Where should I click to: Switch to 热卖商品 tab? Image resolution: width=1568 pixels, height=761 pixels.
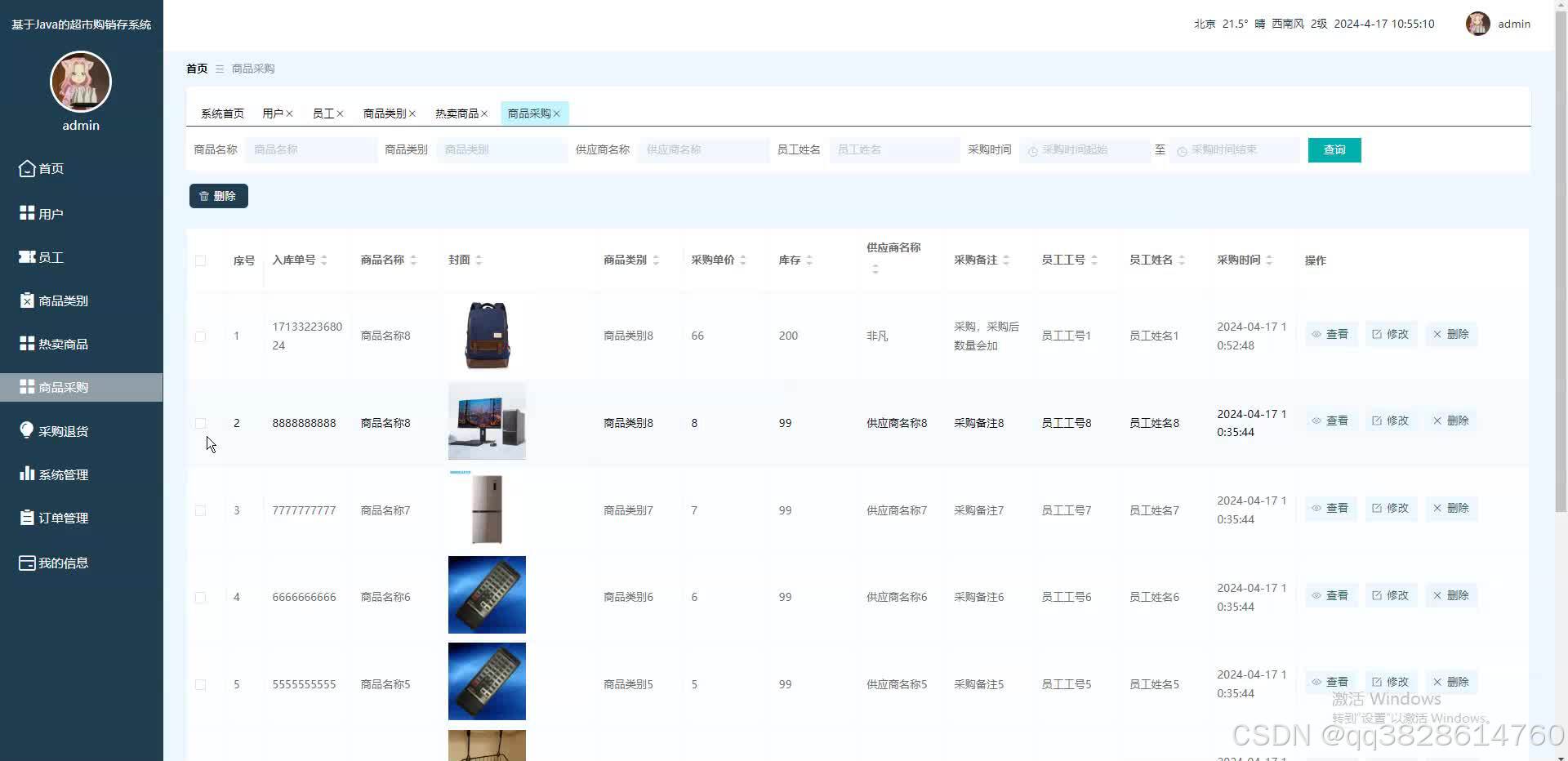[457, 113]
